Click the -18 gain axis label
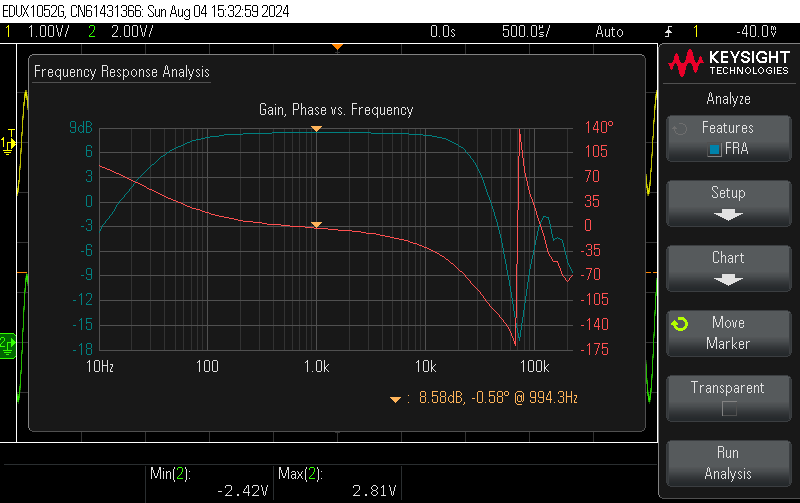 click(83, 349)
